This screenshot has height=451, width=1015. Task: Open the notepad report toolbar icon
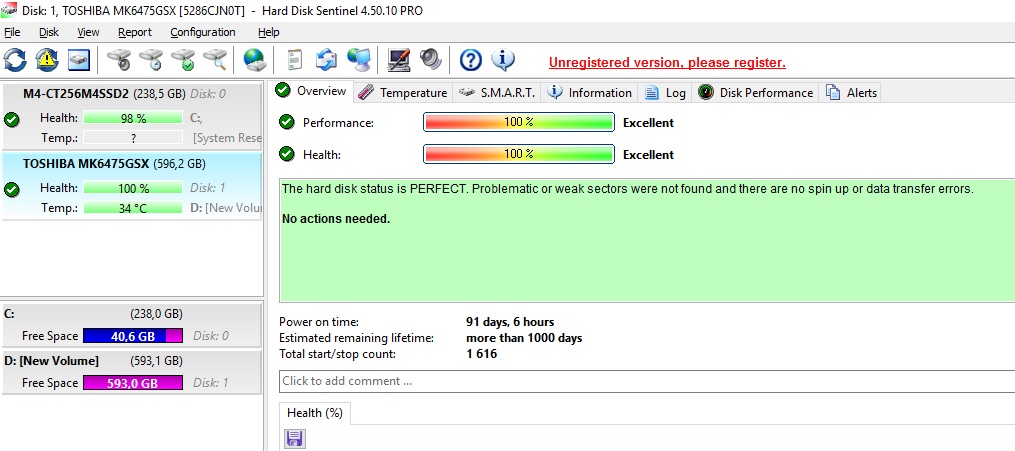pos(295,60)
